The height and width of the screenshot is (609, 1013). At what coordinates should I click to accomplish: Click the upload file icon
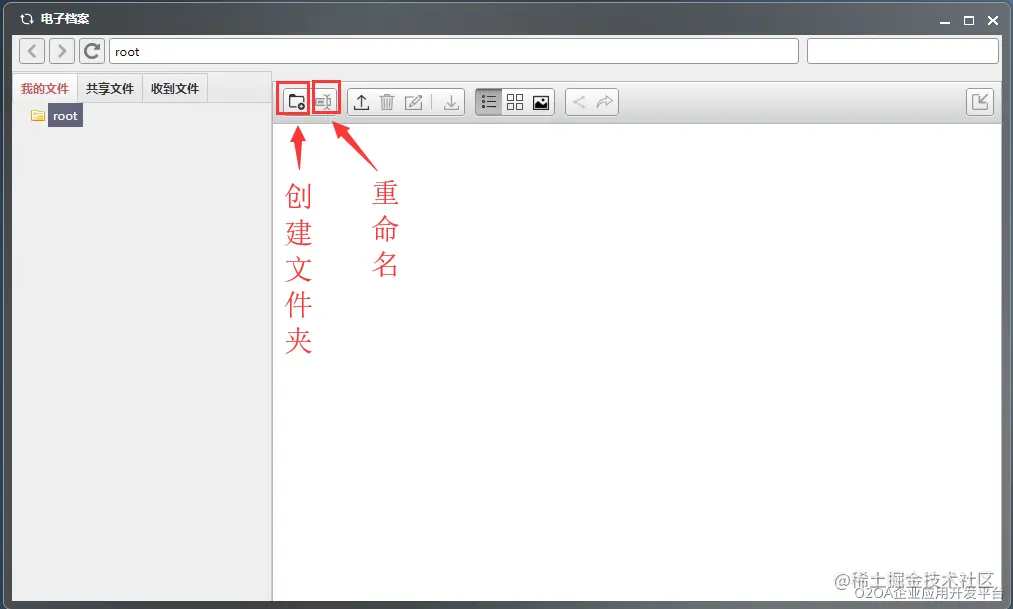coord(362,102)
